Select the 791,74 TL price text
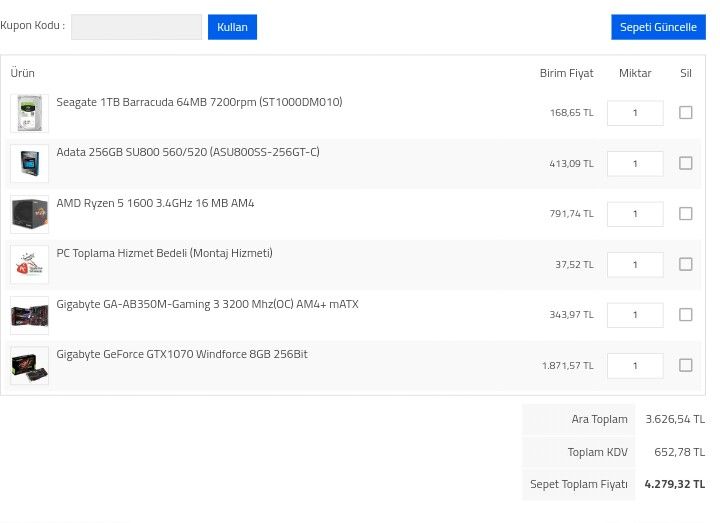 pyautogui.click(x=571, y=214)
